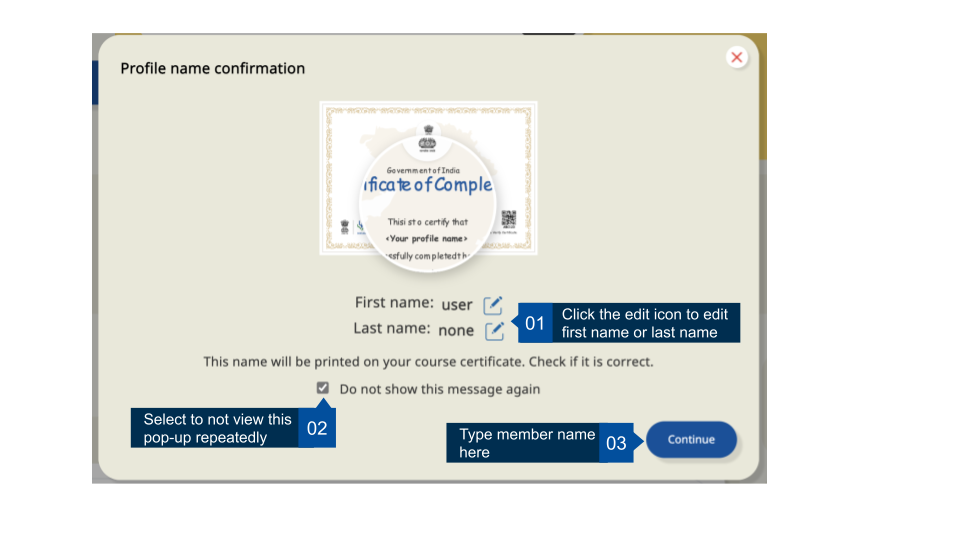Click the 'Profile name confirmation' dialog title
The image size is (960, 540).
click(213, 69)
